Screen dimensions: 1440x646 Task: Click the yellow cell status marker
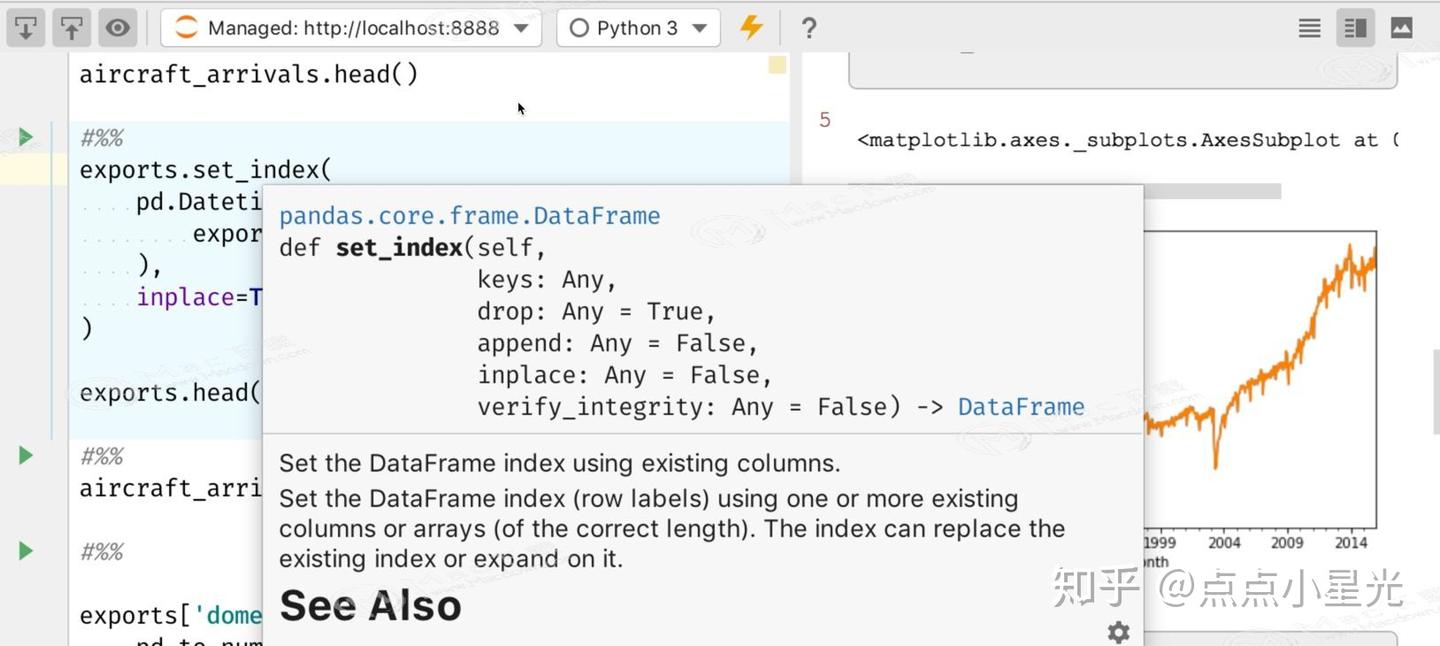pos(775,64)
